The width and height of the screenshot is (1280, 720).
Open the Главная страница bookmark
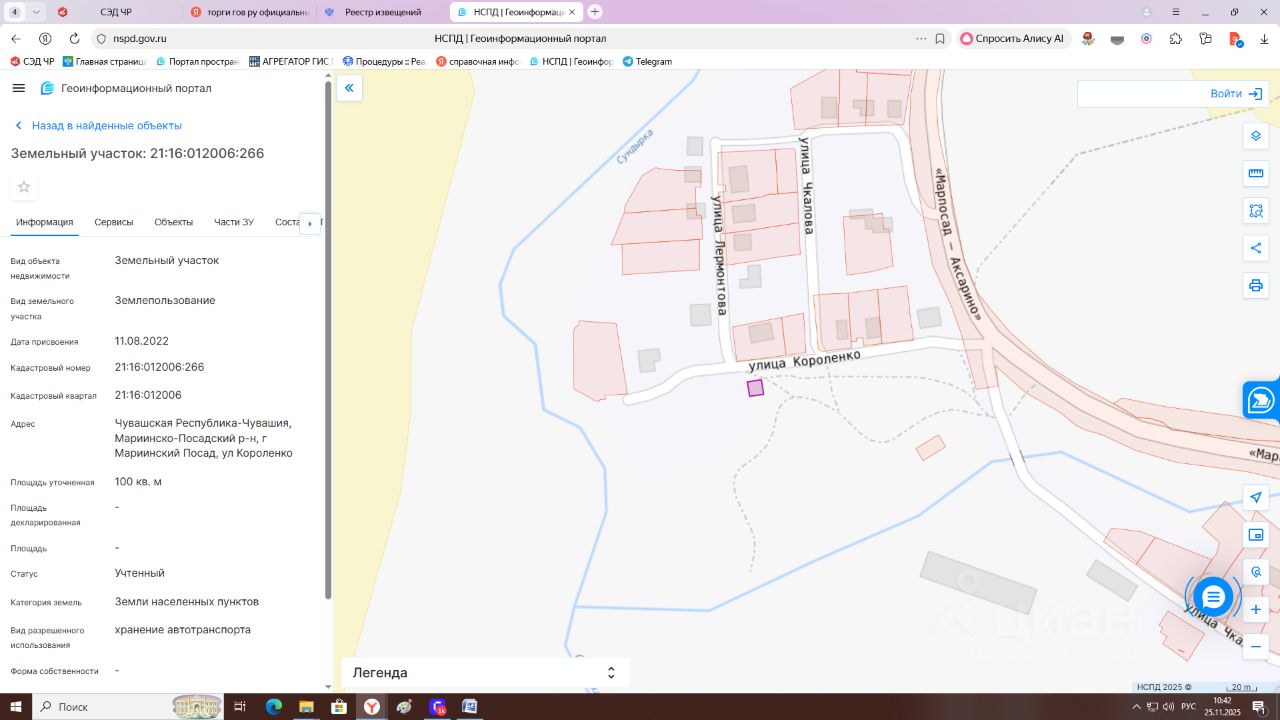pyautogui.click(x=104, y=62)
